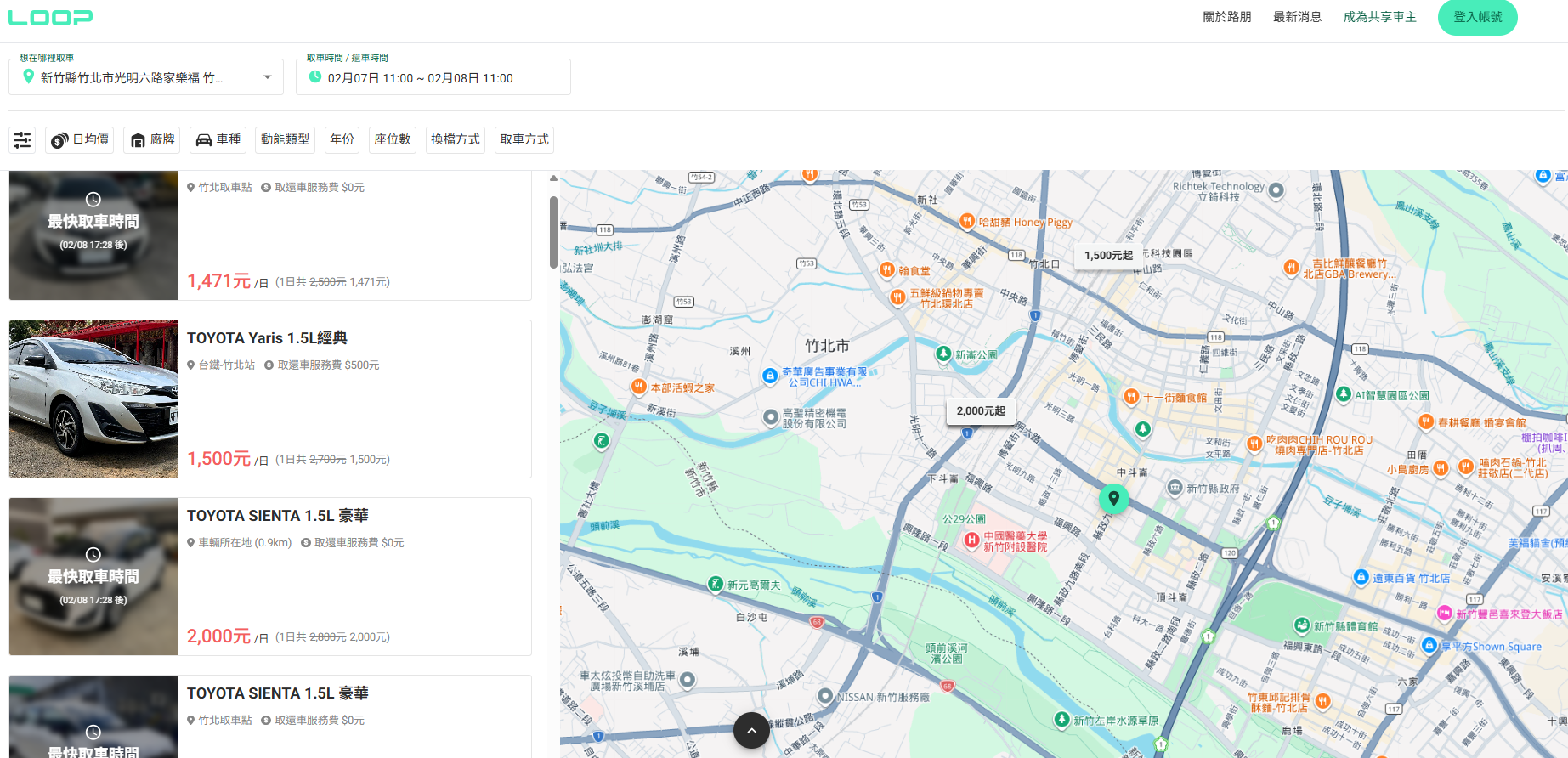Viewport: 1568px width, 758px height.
Task: Click 中國醫藥大學新竹附設醫院 hospital marker
Action: click(x=971, y=540)
